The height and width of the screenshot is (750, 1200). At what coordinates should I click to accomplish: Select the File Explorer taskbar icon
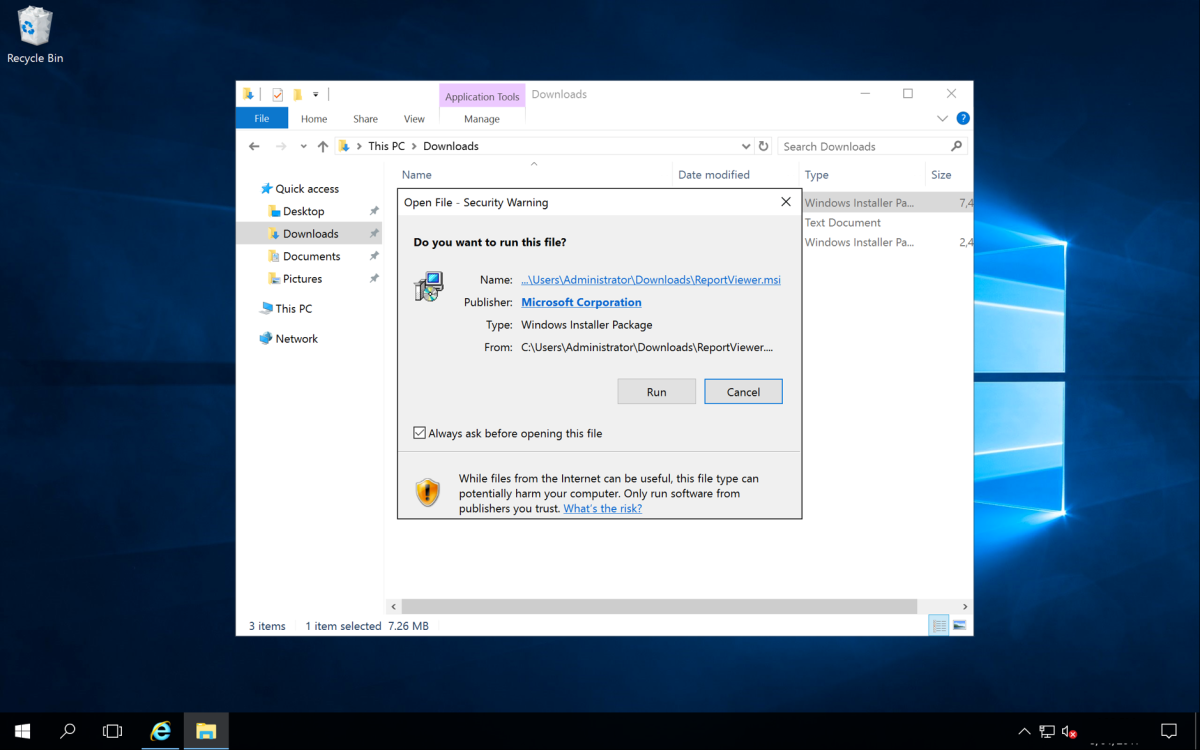[x=205, y=731]
